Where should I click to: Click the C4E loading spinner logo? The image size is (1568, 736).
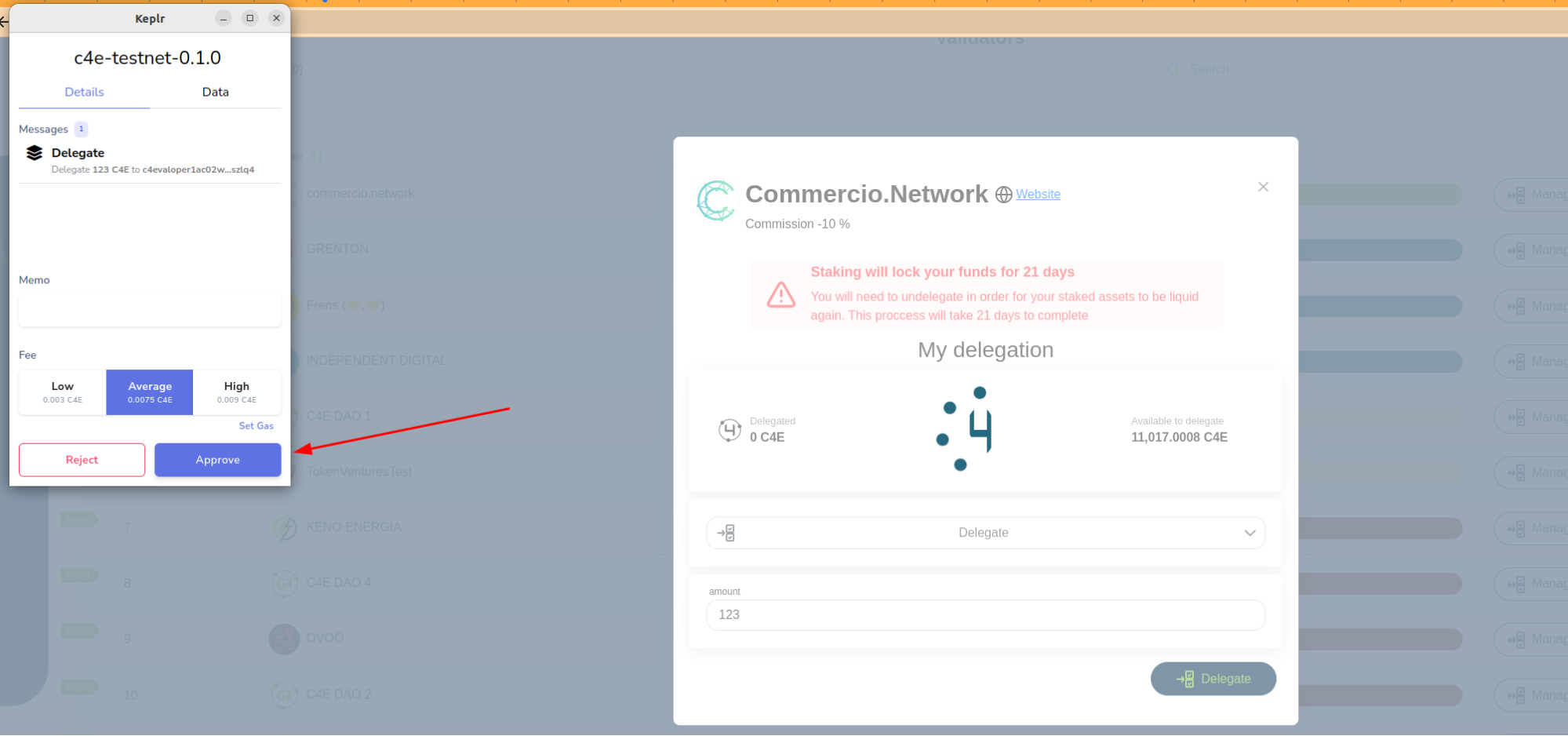pos(965,428)
